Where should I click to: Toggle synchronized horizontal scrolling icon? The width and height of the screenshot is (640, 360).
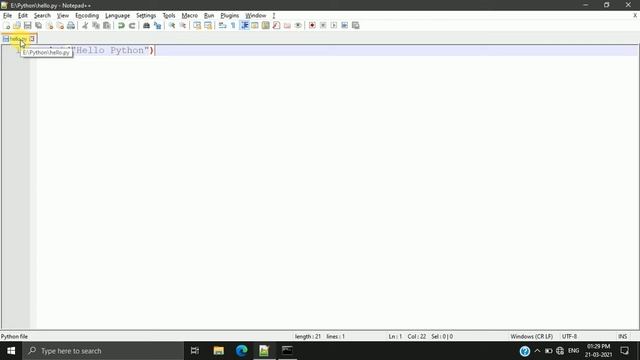[208, 25]
